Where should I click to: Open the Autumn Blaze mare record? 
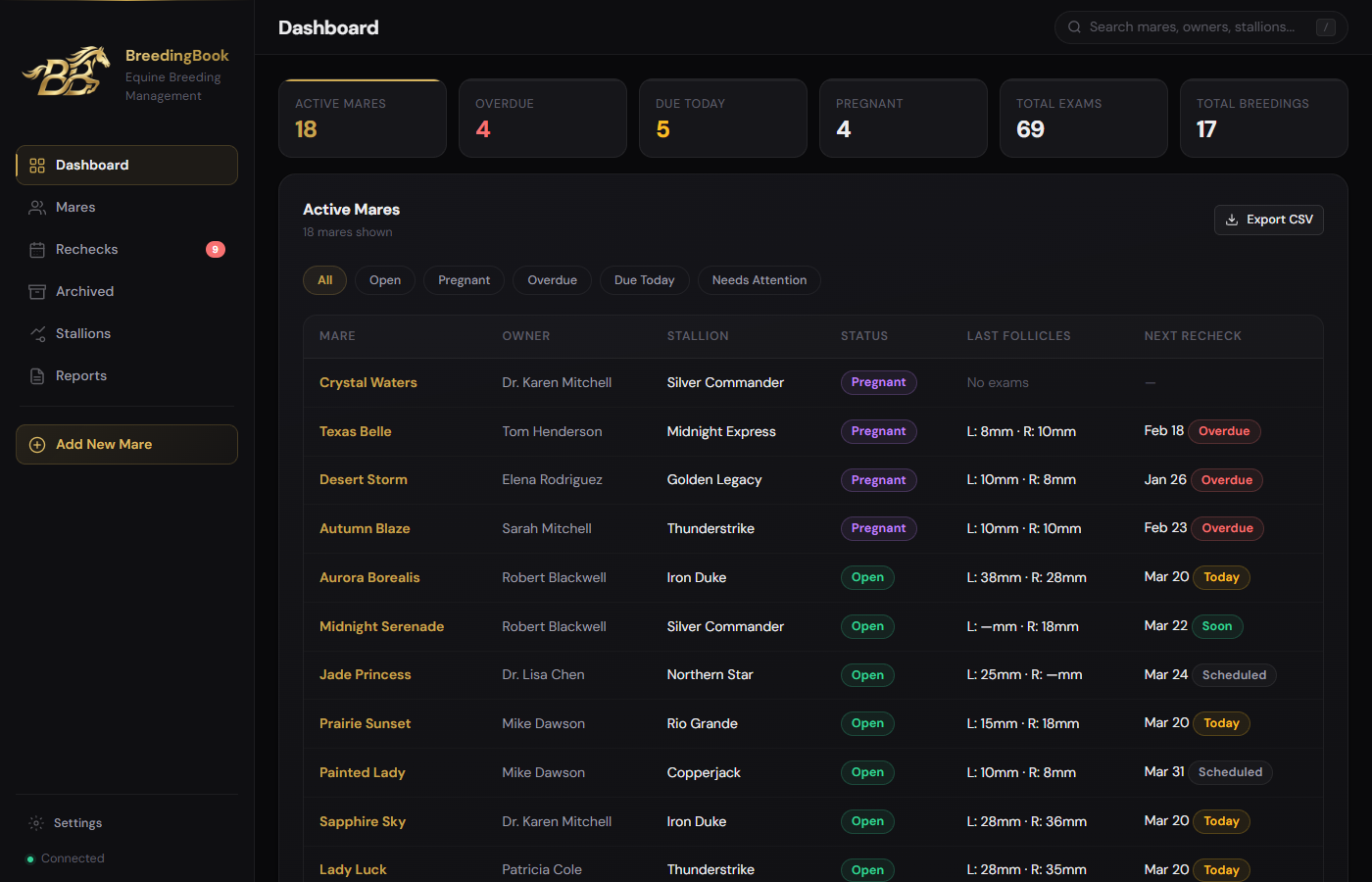pyautogui.click(x=365, y=529)
